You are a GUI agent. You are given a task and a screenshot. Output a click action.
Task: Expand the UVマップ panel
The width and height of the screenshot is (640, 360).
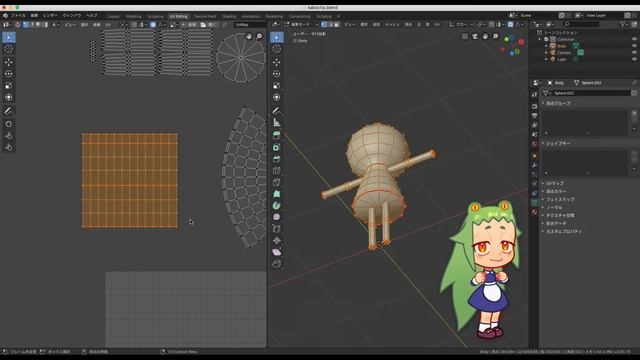point(555,183)
